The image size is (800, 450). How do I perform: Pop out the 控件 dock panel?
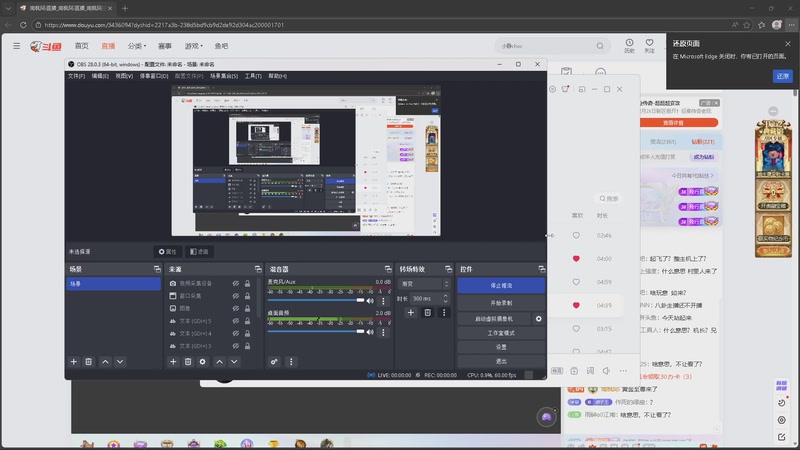[x=541, y=269]
